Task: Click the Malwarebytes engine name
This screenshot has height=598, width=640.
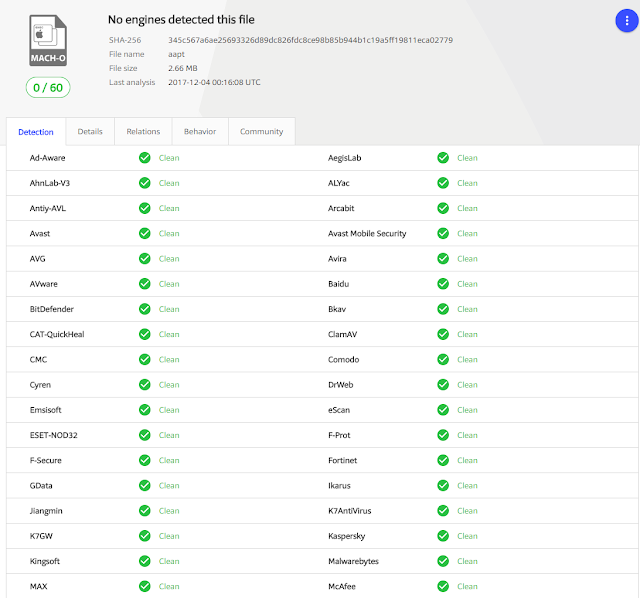Action: click(353, 561)
